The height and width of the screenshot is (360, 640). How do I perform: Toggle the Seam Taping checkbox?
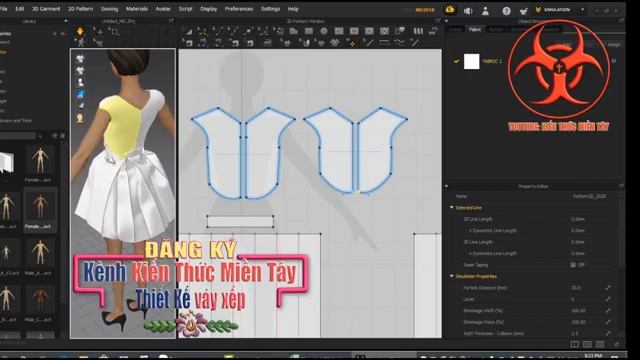coord(573,265)
